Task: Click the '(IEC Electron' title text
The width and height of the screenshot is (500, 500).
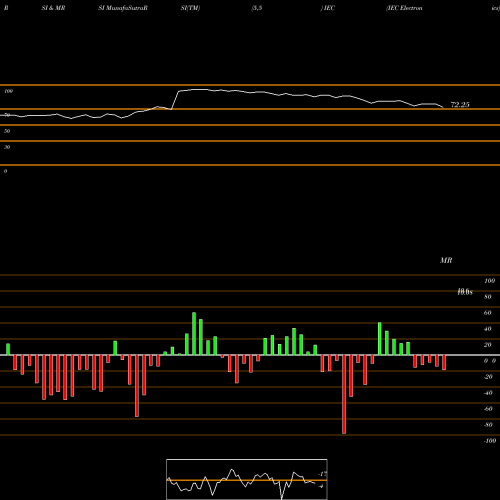Action: click(x=404, y=8)
